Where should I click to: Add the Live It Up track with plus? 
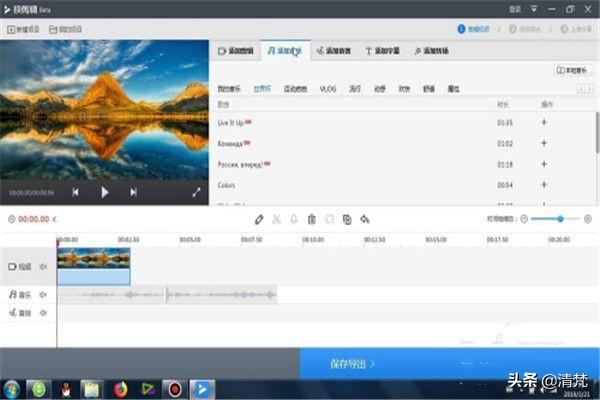(x=544, y=122)
